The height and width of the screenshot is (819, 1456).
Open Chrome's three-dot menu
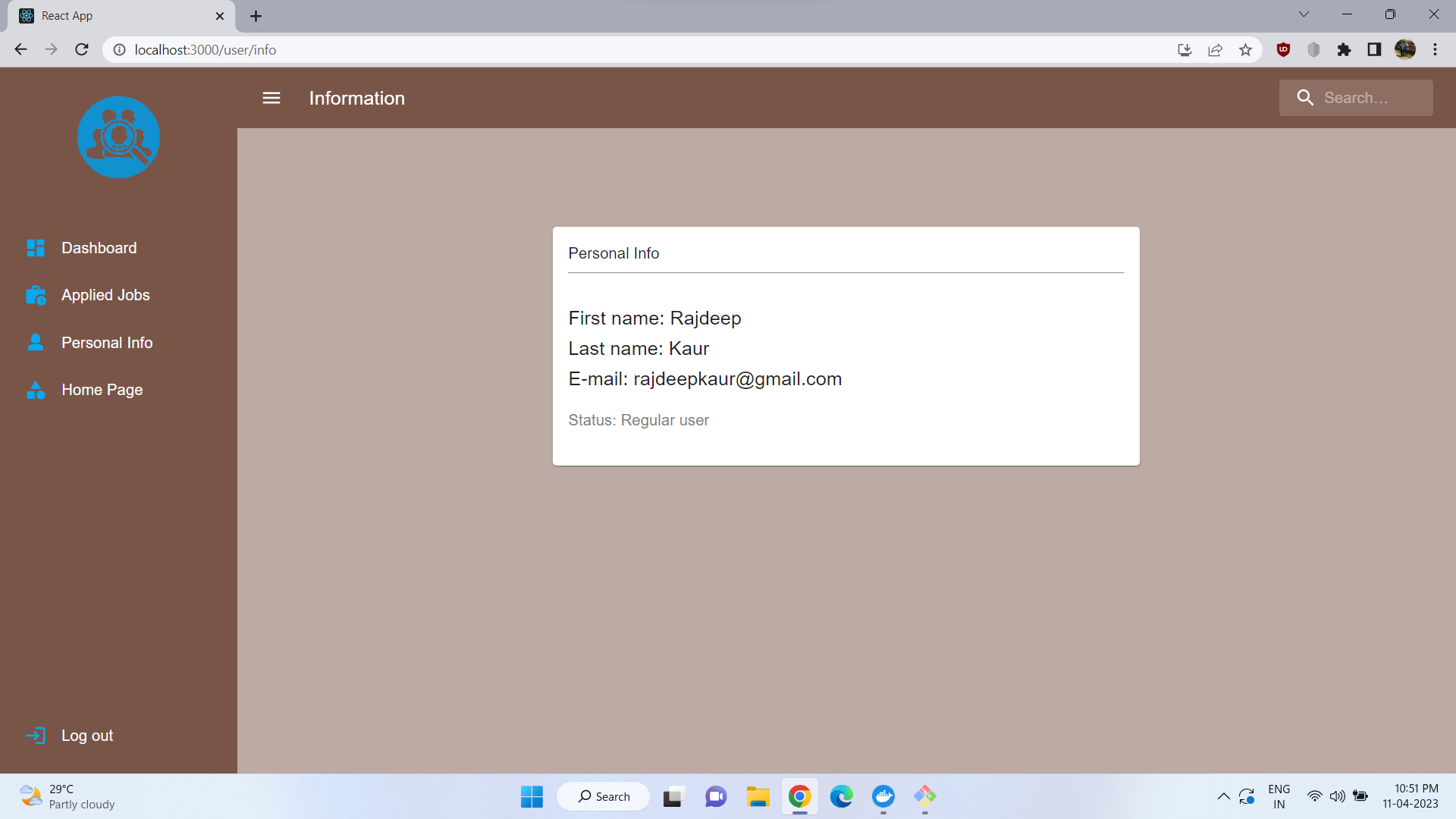1435,50
